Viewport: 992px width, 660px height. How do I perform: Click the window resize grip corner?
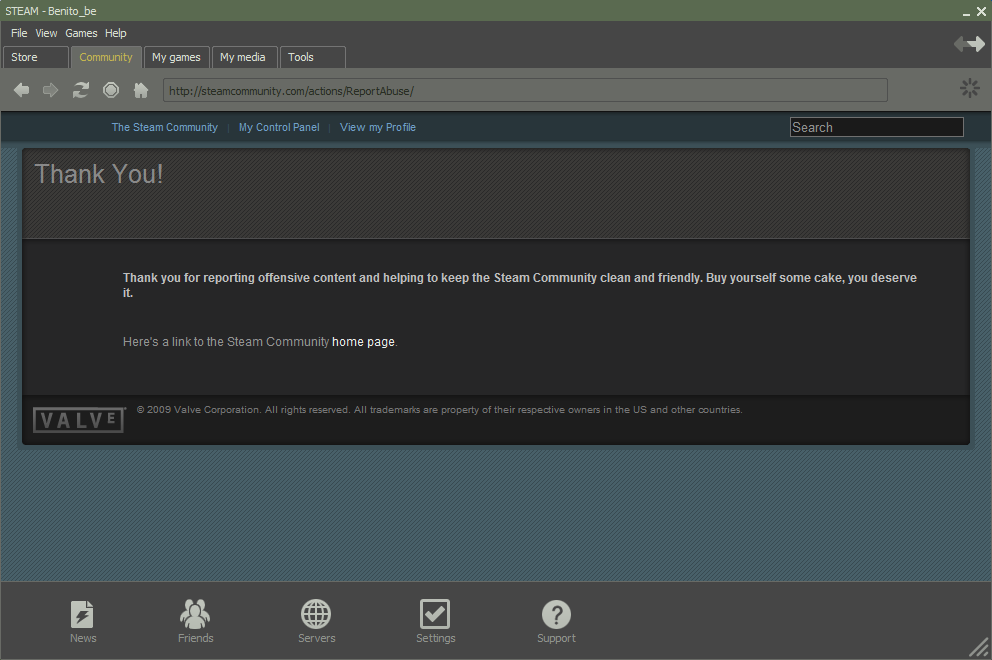[x=979, y=647]
